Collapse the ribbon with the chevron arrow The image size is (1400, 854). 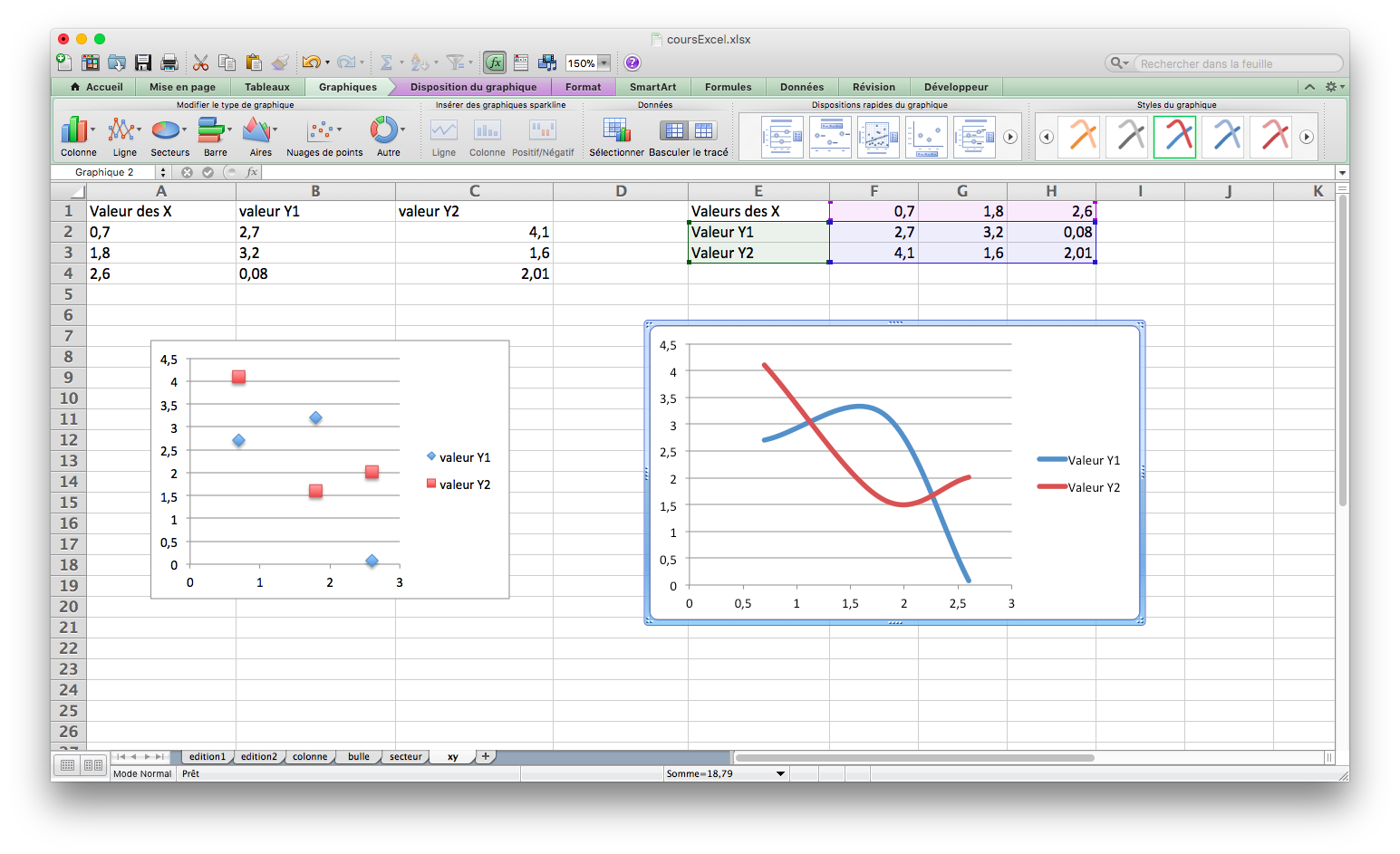click(1309, 87)
